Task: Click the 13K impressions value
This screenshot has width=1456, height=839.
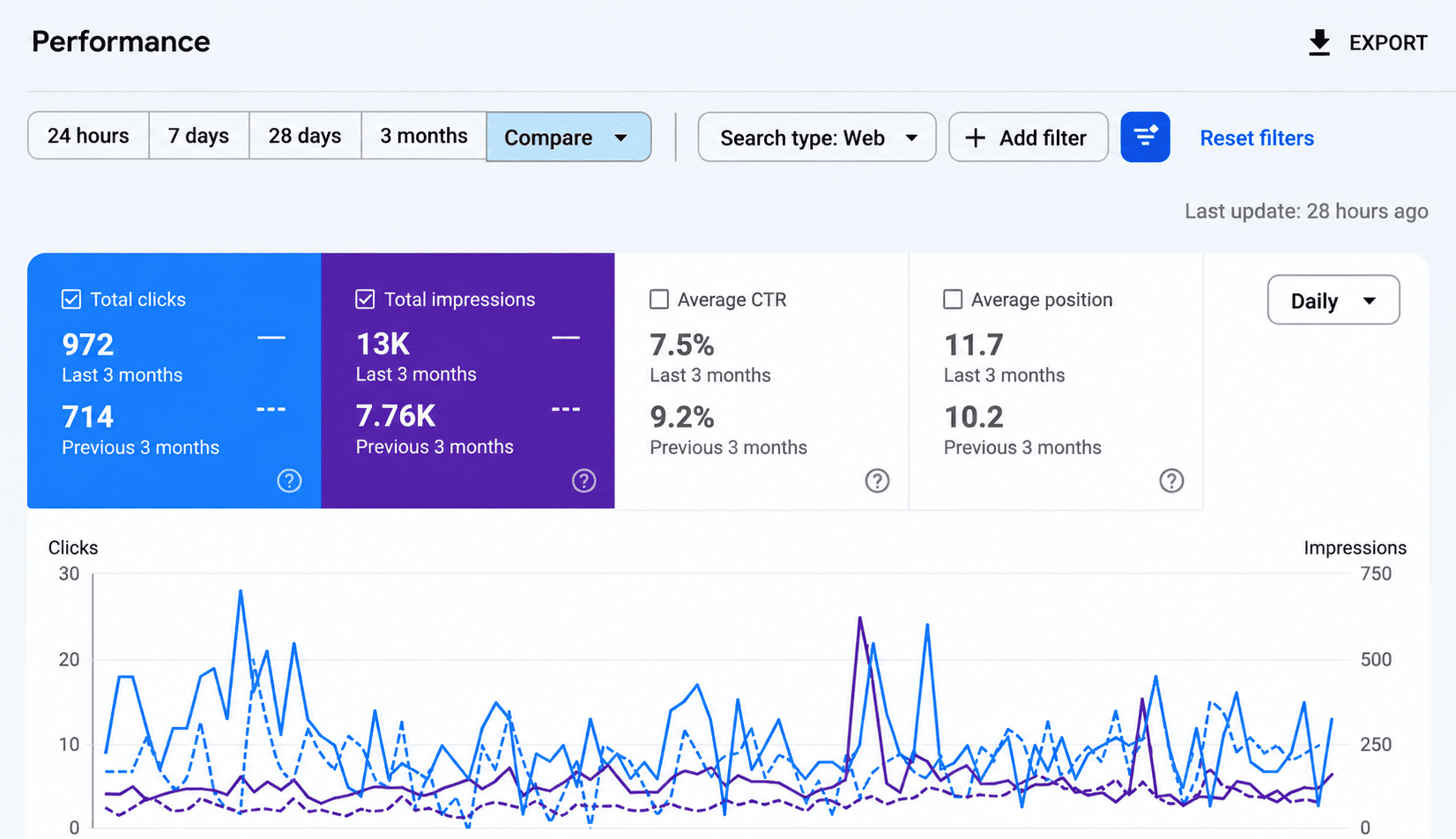Action: click(x=383, y=344)
